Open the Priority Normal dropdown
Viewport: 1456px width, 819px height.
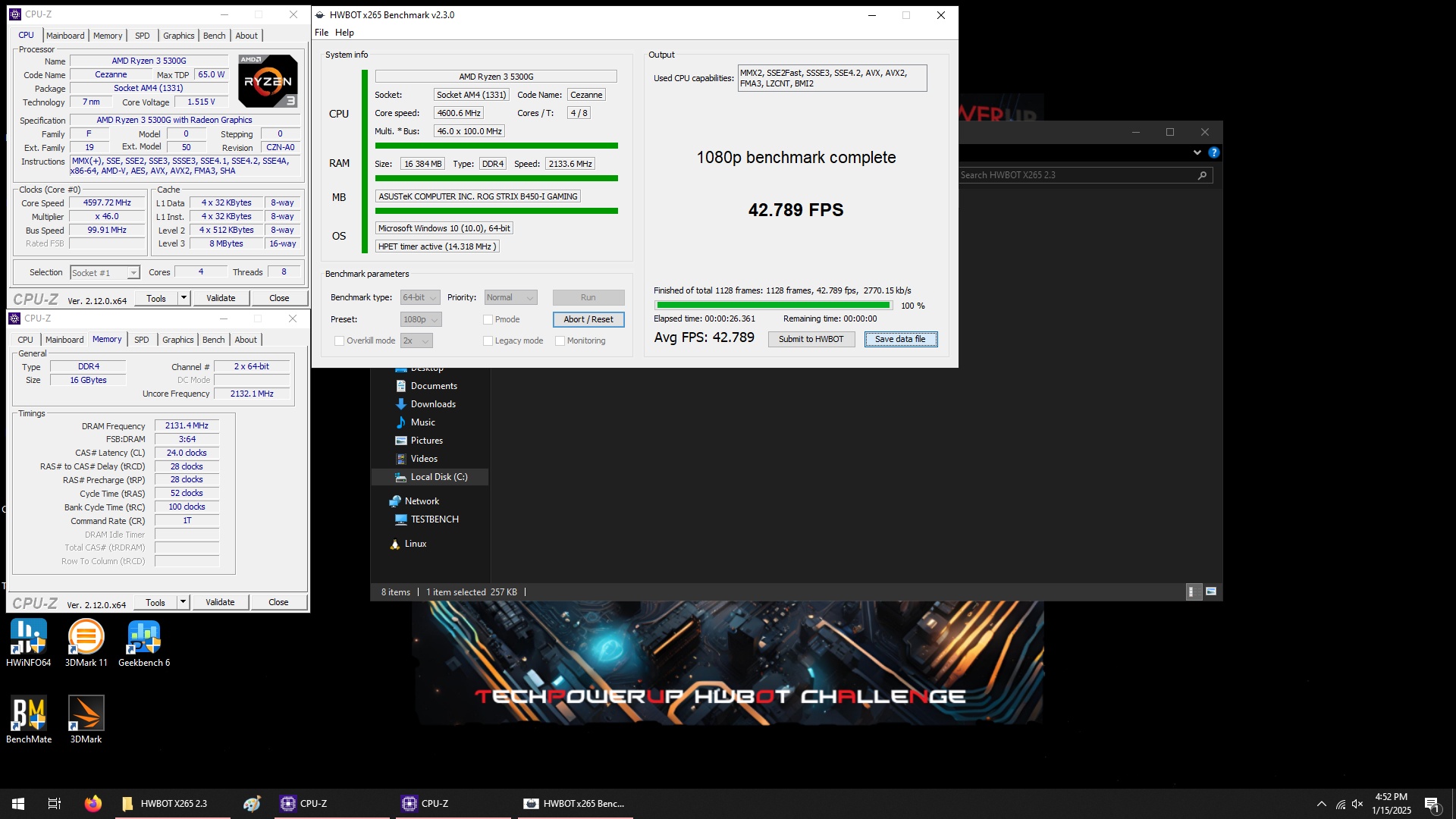[x=510, y=298]
